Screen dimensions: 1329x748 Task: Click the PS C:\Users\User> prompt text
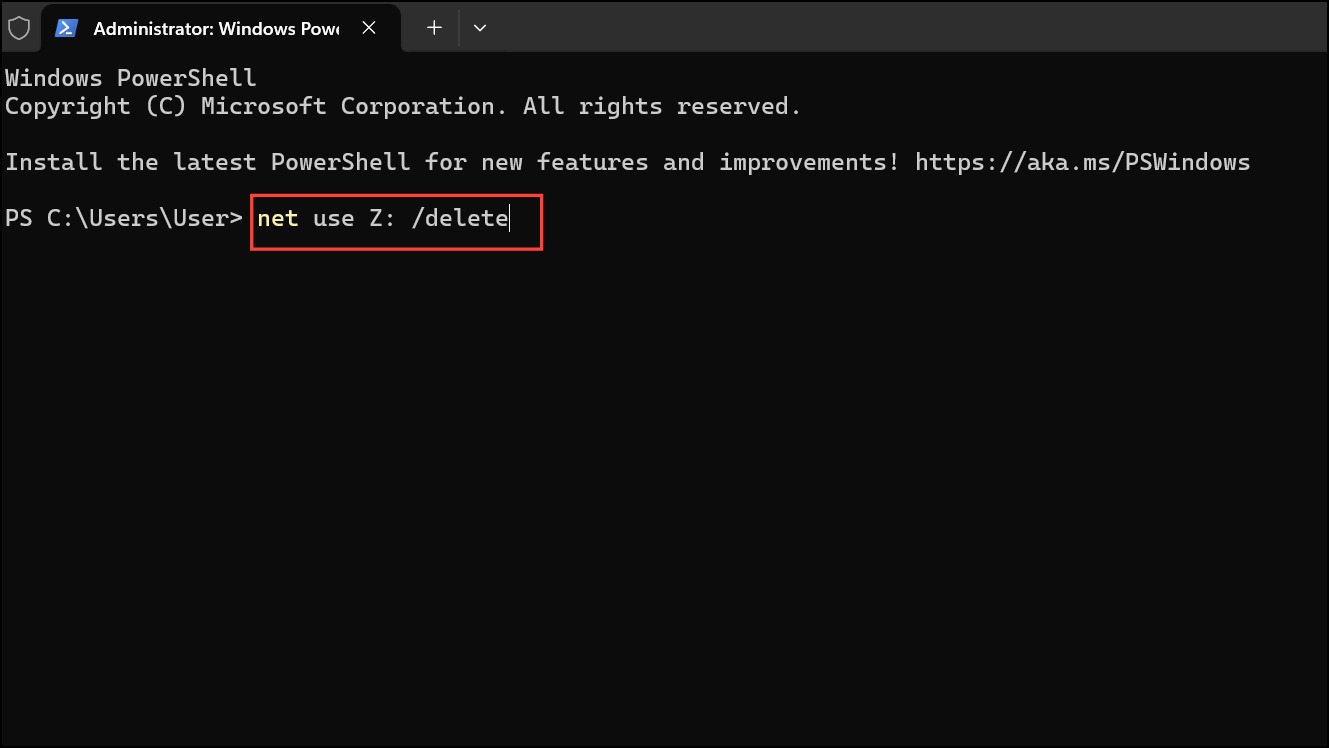[x=124, y=218]
